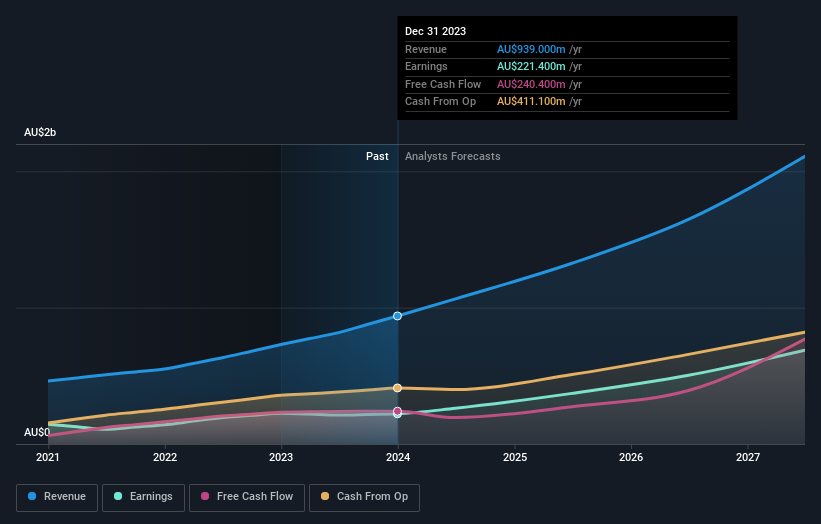Toggle the Earnings legend button
Image resolution: width=821 pixels, height=524 pixels.
143,497
